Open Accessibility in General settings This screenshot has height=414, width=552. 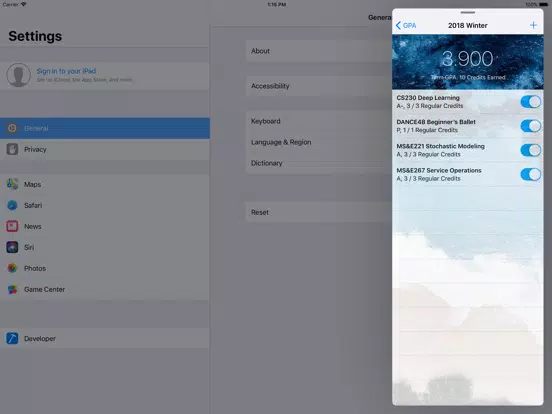[319, 86]
